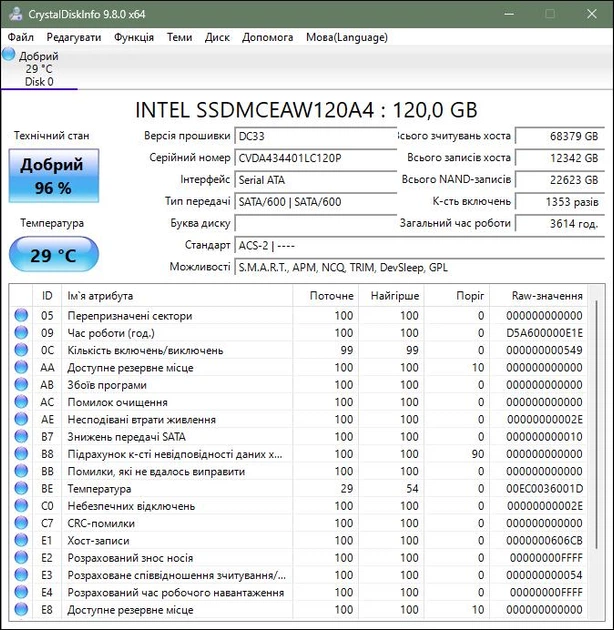
Task: Click status orb of attribute C7
Action: 21,523
